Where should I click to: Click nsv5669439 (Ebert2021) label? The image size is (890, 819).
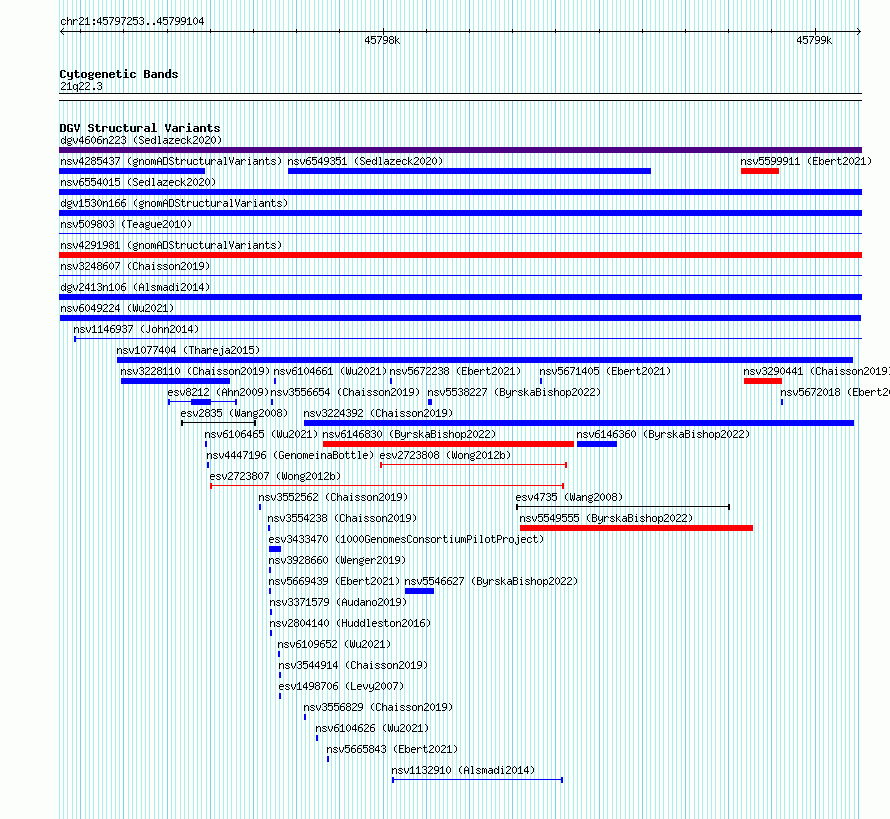point(334,581)
